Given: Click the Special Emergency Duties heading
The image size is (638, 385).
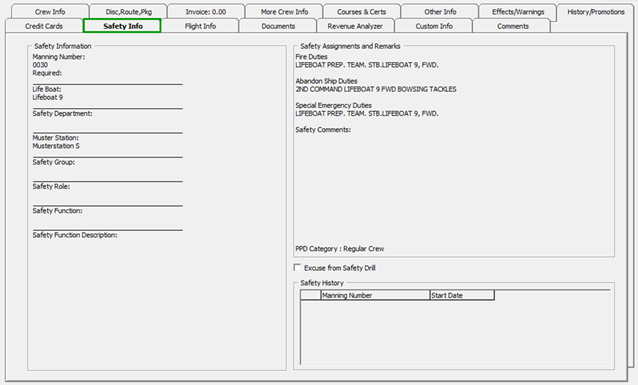Looking at the screenshot, I should click(x=334, y=105).
